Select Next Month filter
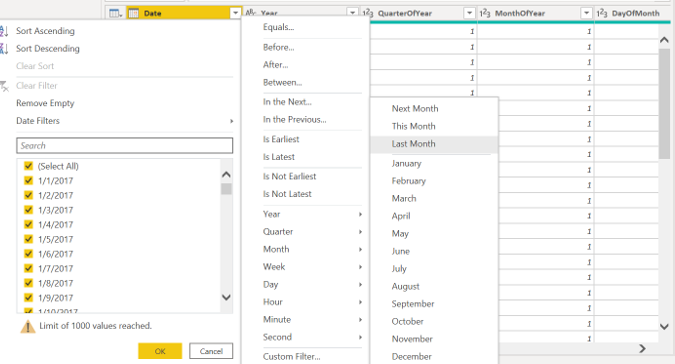Image resolution: width=675 pixels, height=364 pixels. click(415, 109)
